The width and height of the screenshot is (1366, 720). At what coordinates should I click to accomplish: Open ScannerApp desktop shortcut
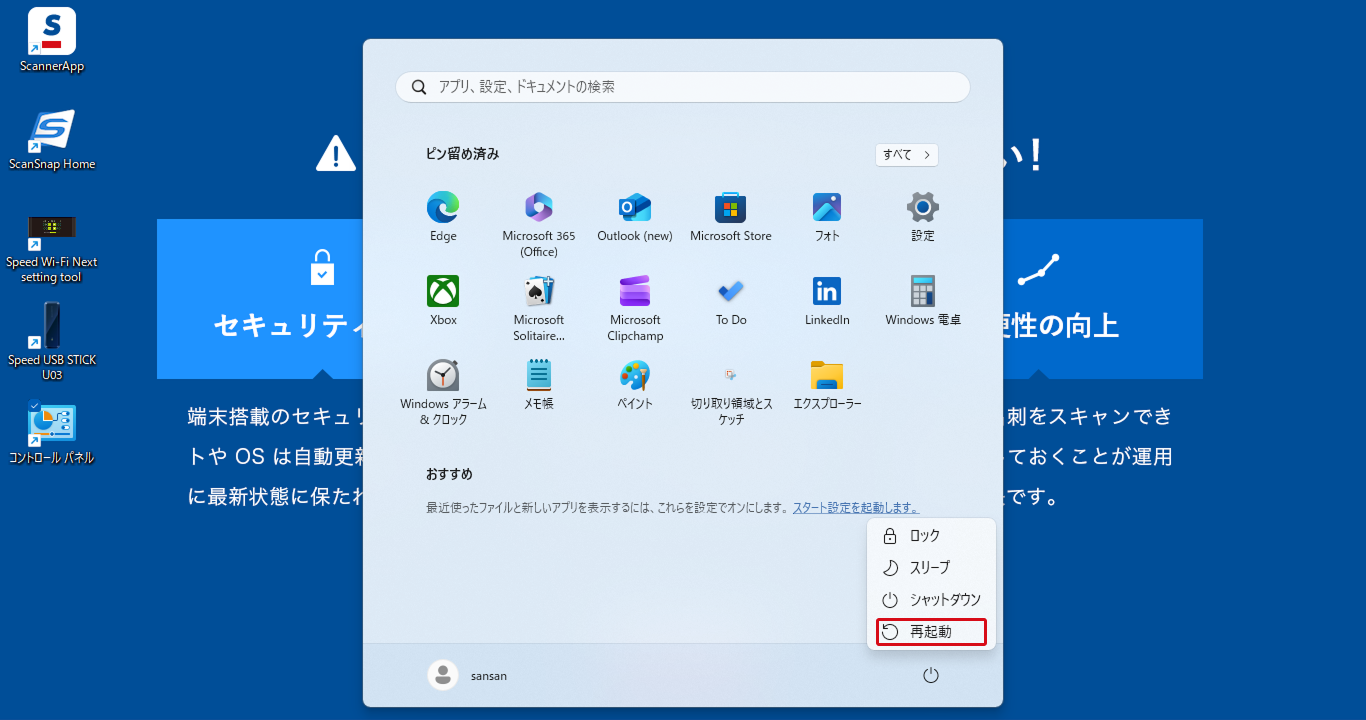point(52,41)
